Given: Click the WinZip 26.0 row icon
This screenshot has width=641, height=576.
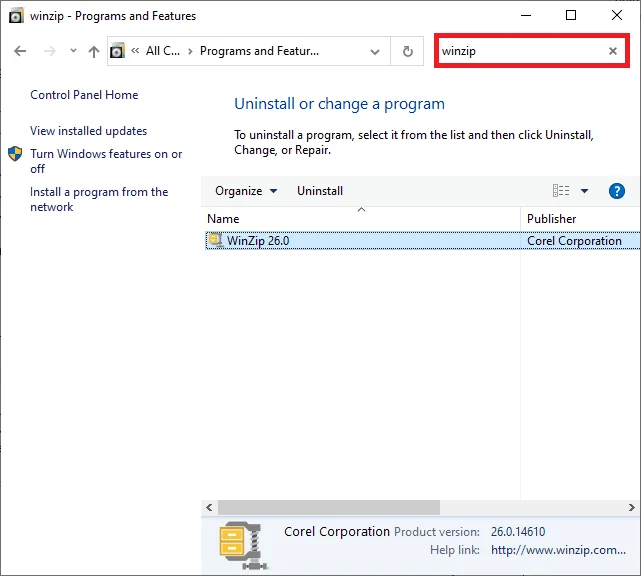Looking at the screenshot, I should 215,240.
